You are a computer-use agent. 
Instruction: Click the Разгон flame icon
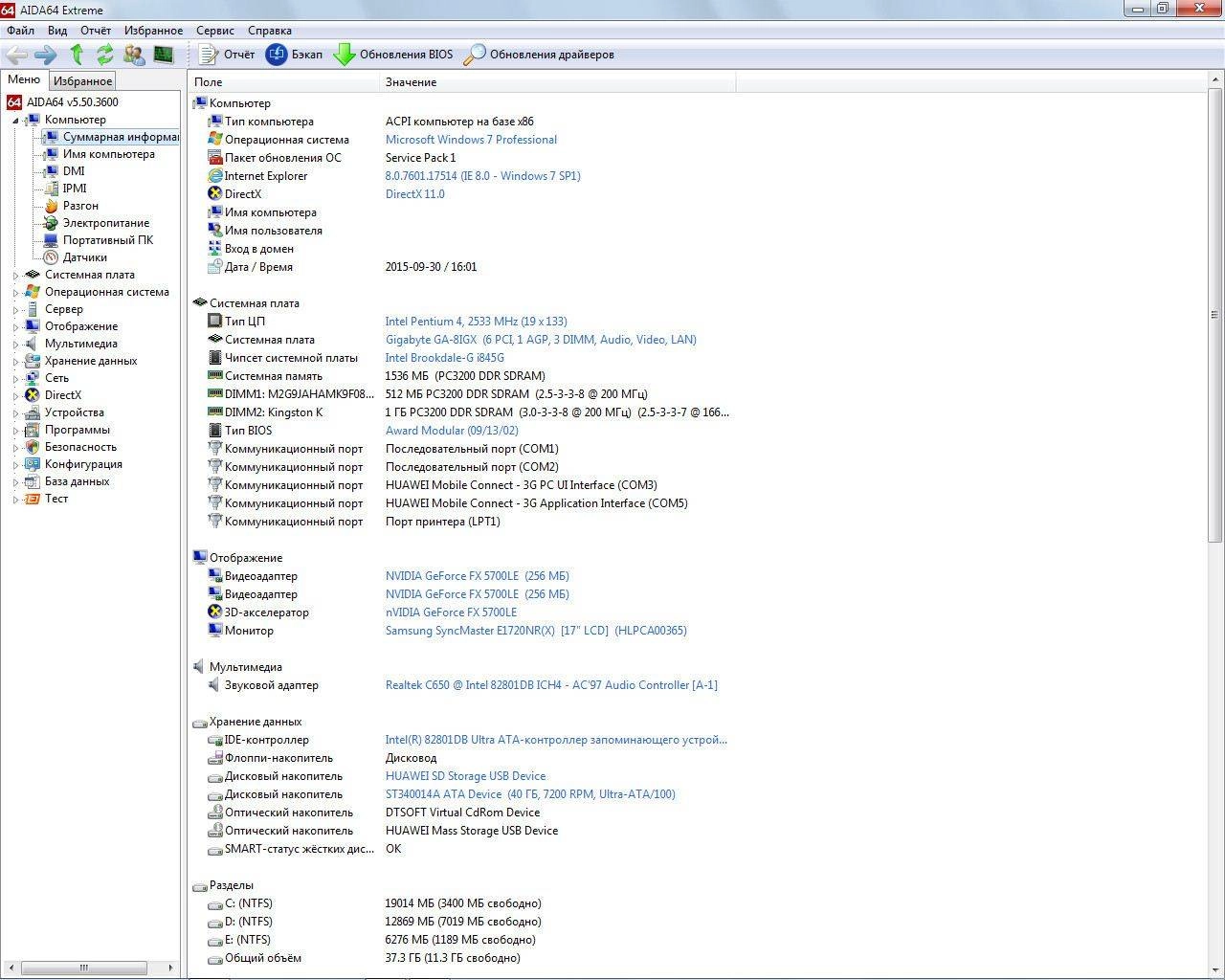point(51,206)
